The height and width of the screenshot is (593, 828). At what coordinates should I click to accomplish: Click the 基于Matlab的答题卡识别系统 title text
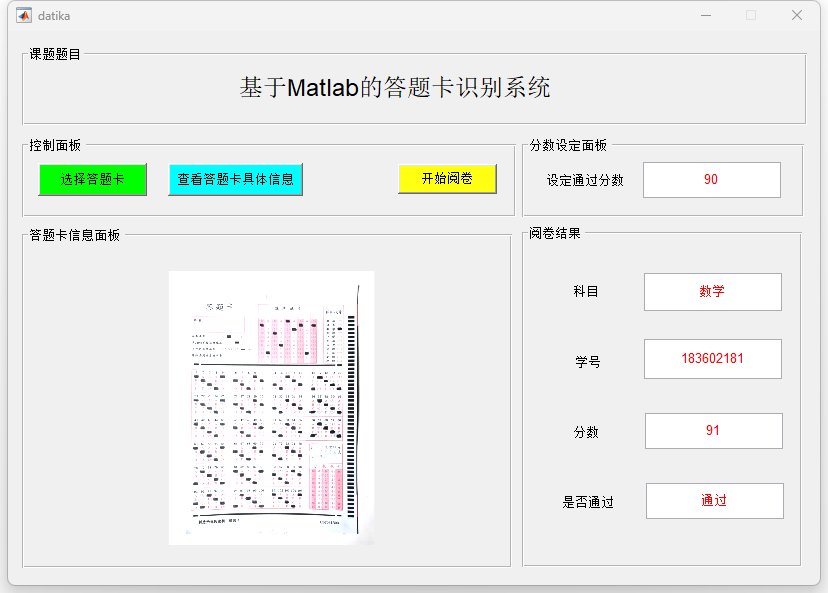pyautogui.click(x=394, y=87)
